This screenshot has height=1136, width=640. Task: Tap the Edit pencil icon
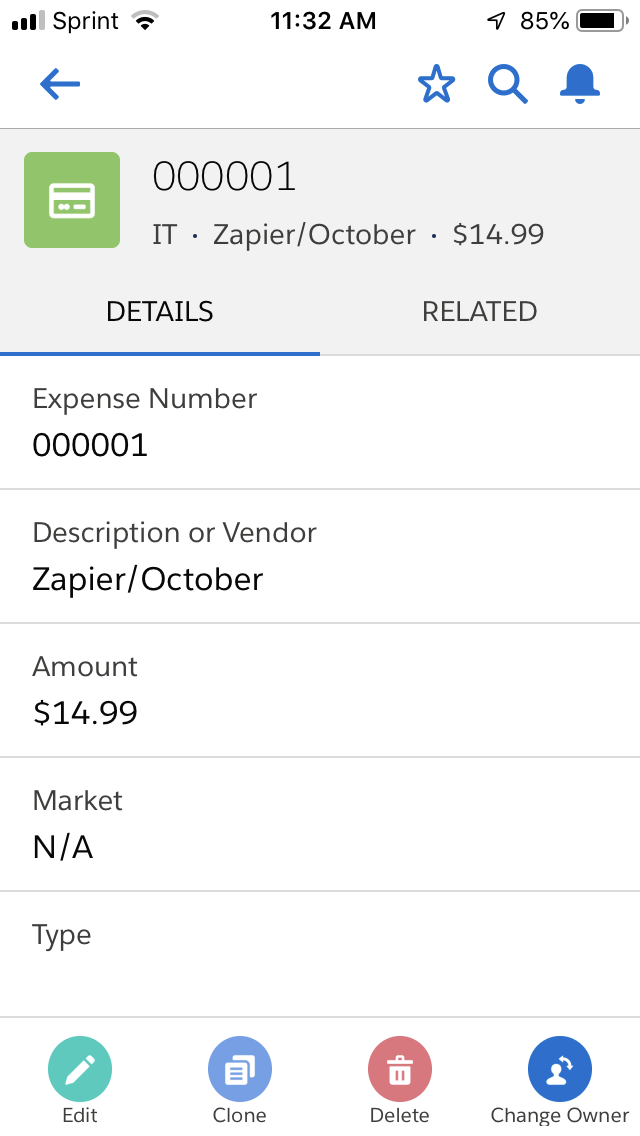click(80, 1069)
